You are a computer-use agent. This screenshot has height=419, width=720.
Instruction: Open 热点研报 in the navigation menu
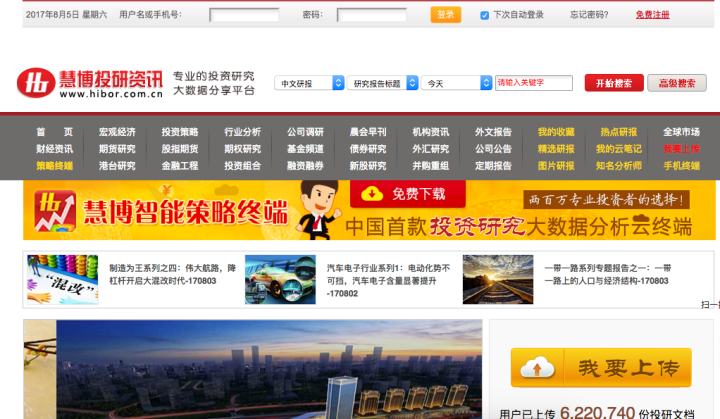click(x=618, y=132)
